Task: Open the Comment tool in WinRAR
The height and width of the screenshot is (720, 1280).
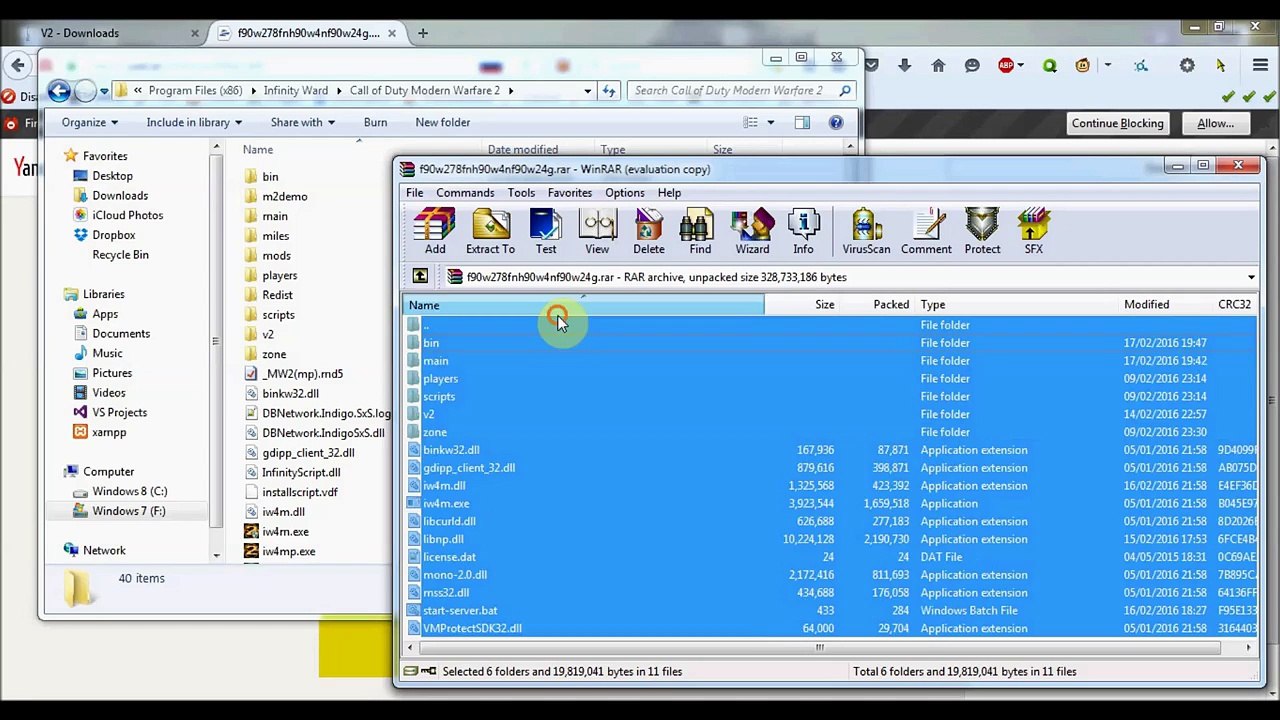Action: point(926,231)
